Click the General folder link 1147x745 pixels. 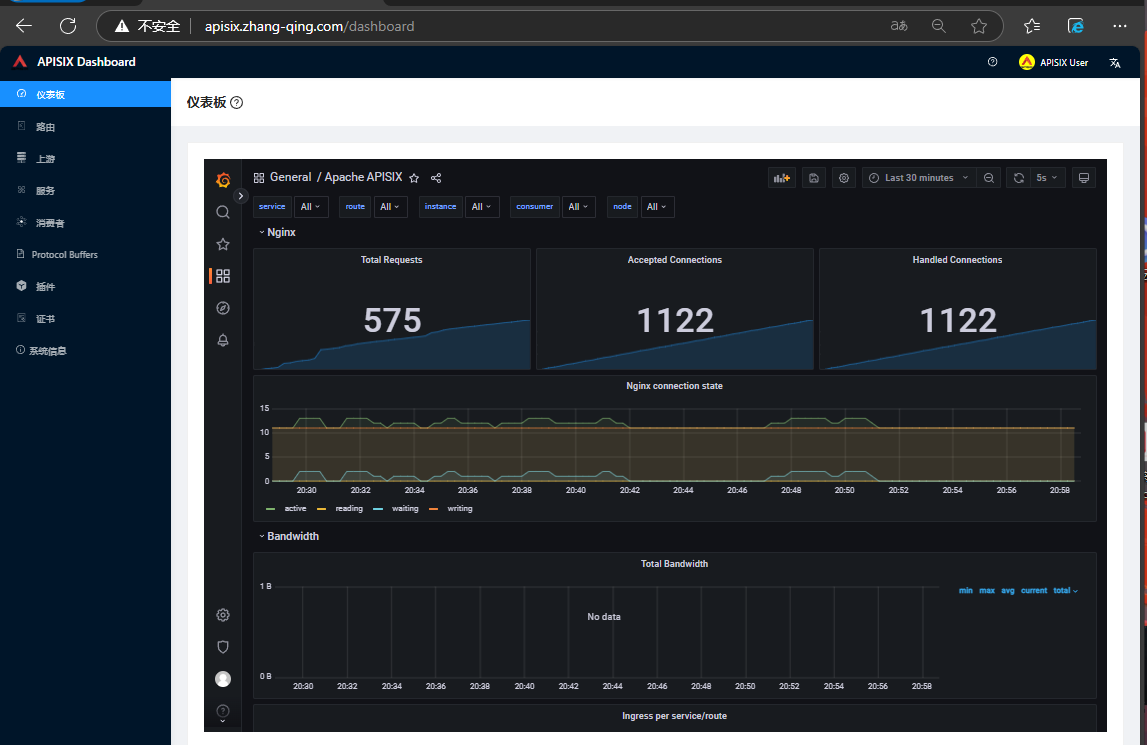coord(290,177)
